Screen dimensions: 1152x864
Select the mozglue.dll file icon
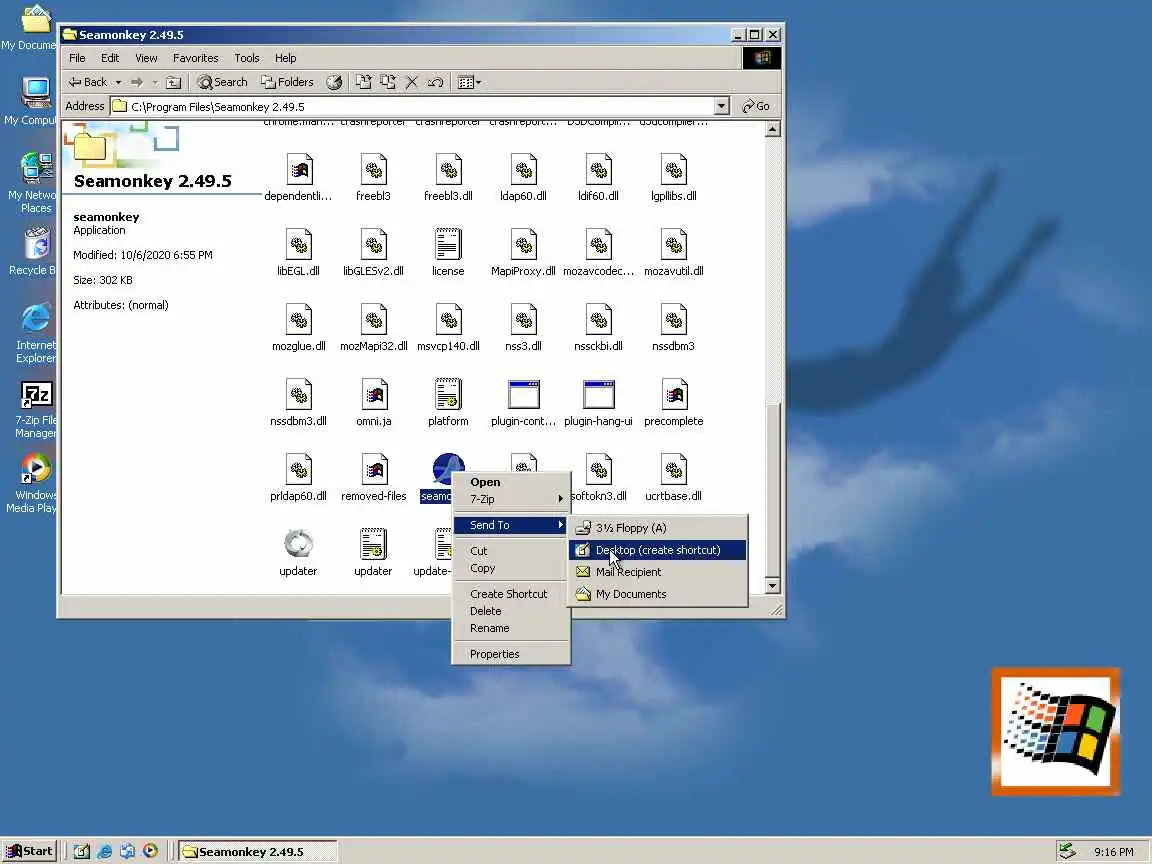click(298, 320)
